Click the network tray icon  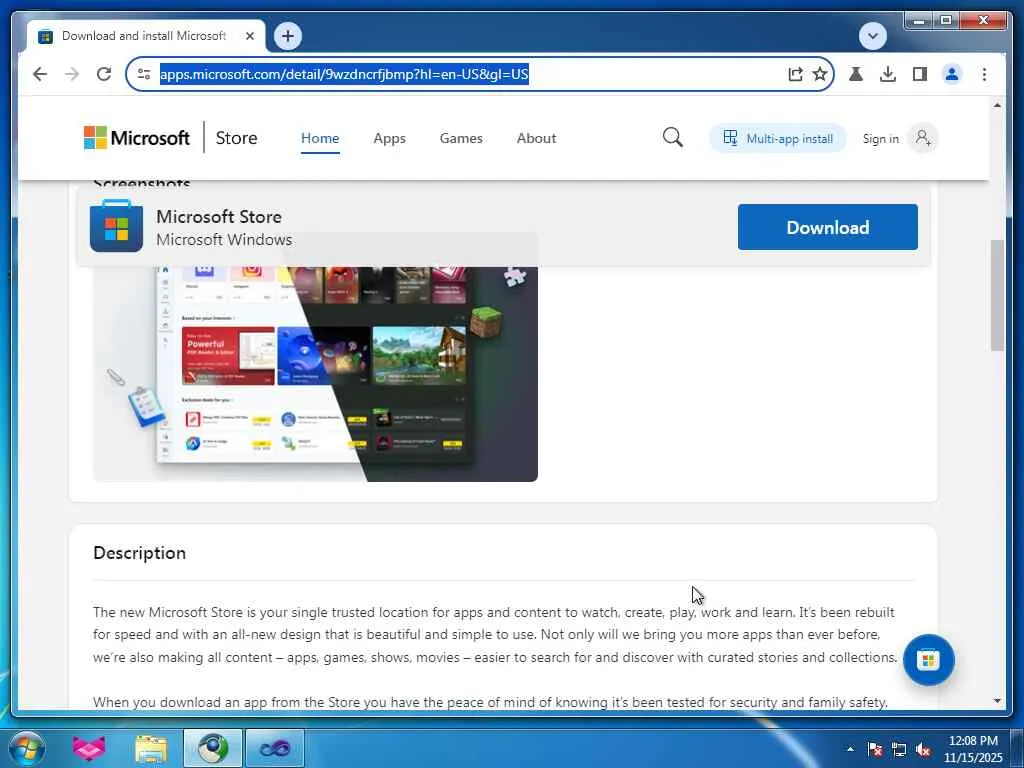click(899, 749)
